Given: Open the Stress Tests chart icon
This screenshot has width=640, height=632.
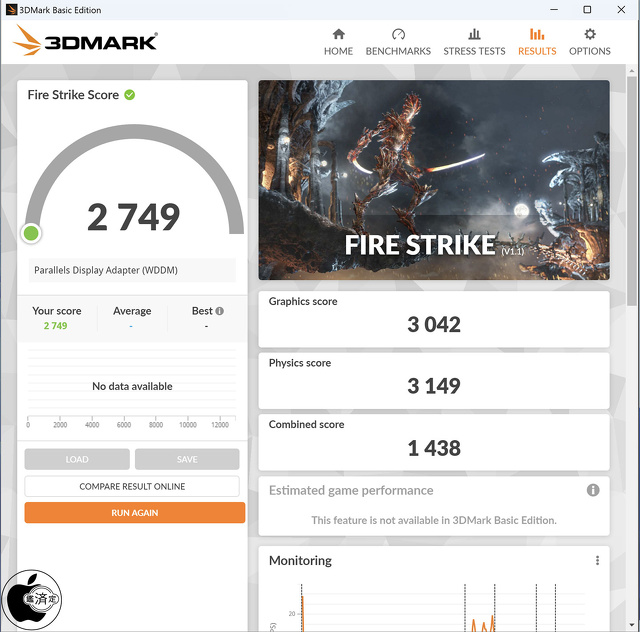Looking at the screenshot, I should pyautogui.click(x=474, y=34).
